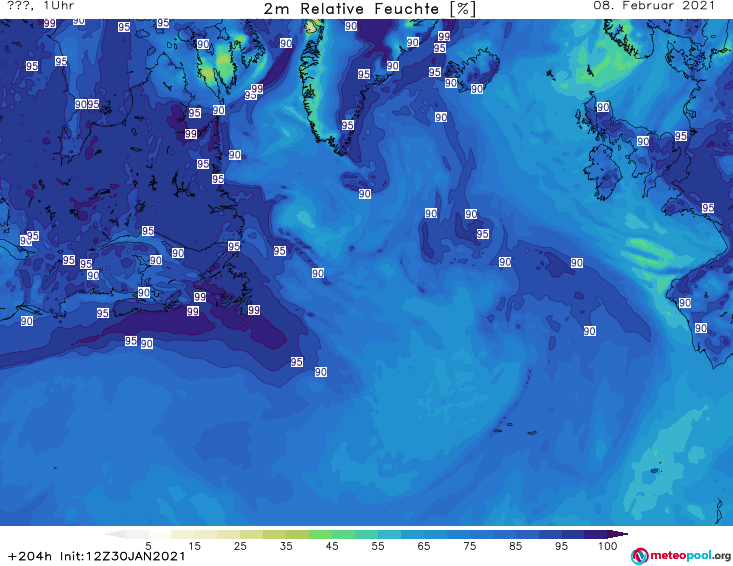The height and width of the screenshot is (566, 733).
Task: Click legend value 55 on the color scale
Action: (378, 546)
